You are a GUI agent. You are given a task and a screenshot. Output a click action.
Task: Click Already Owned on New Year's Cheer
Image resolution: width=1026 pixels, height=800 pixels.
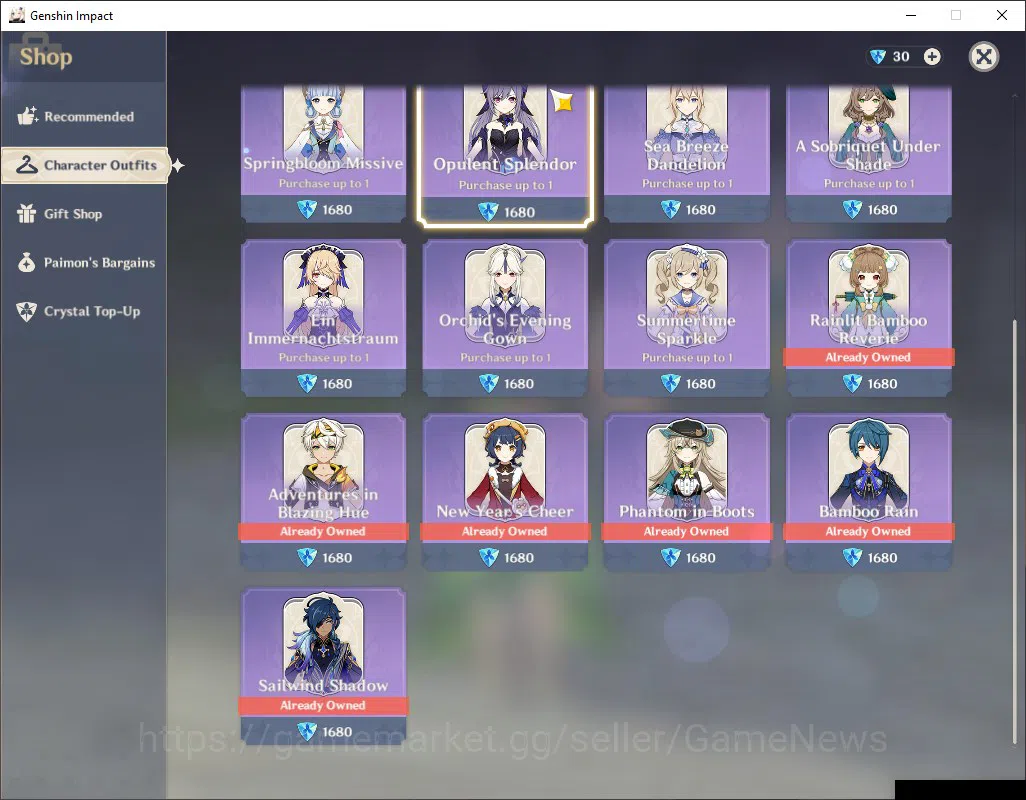click(505, 531)
